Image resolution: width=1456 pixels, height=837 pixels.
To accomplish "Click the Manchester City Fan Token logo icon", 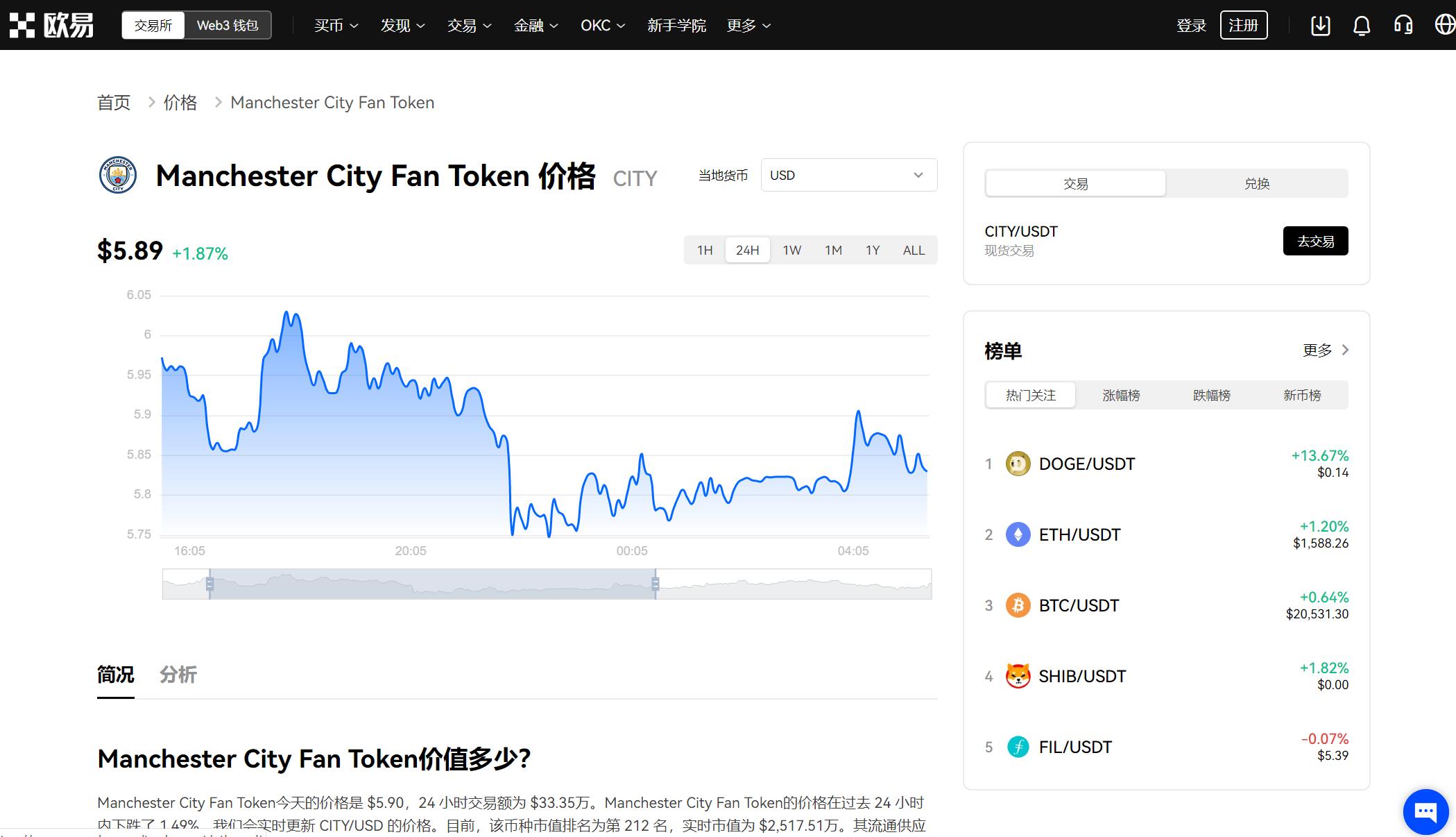I will [115, 178].
